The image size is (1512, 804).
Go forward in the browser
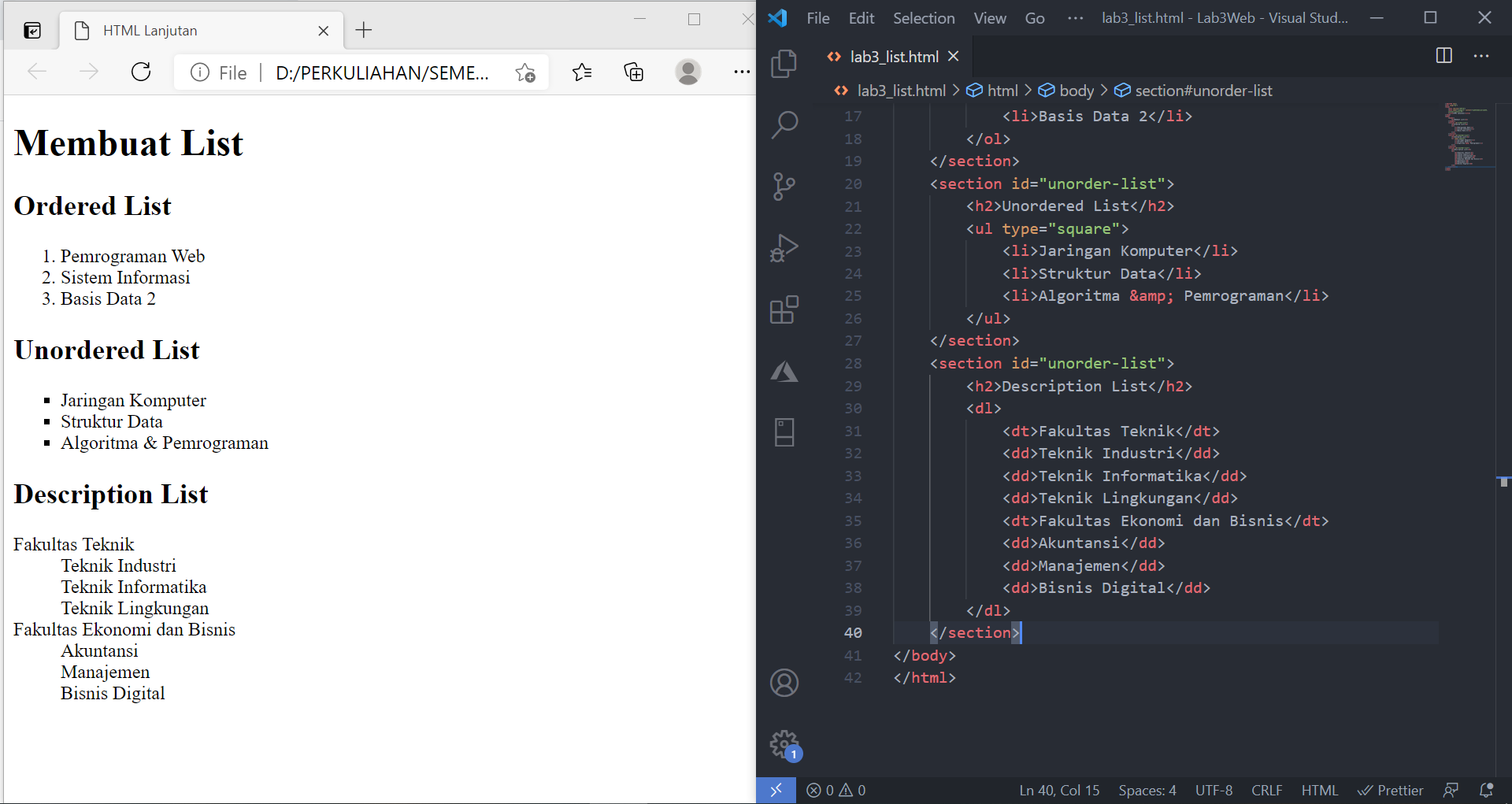[x=89, y=72]
